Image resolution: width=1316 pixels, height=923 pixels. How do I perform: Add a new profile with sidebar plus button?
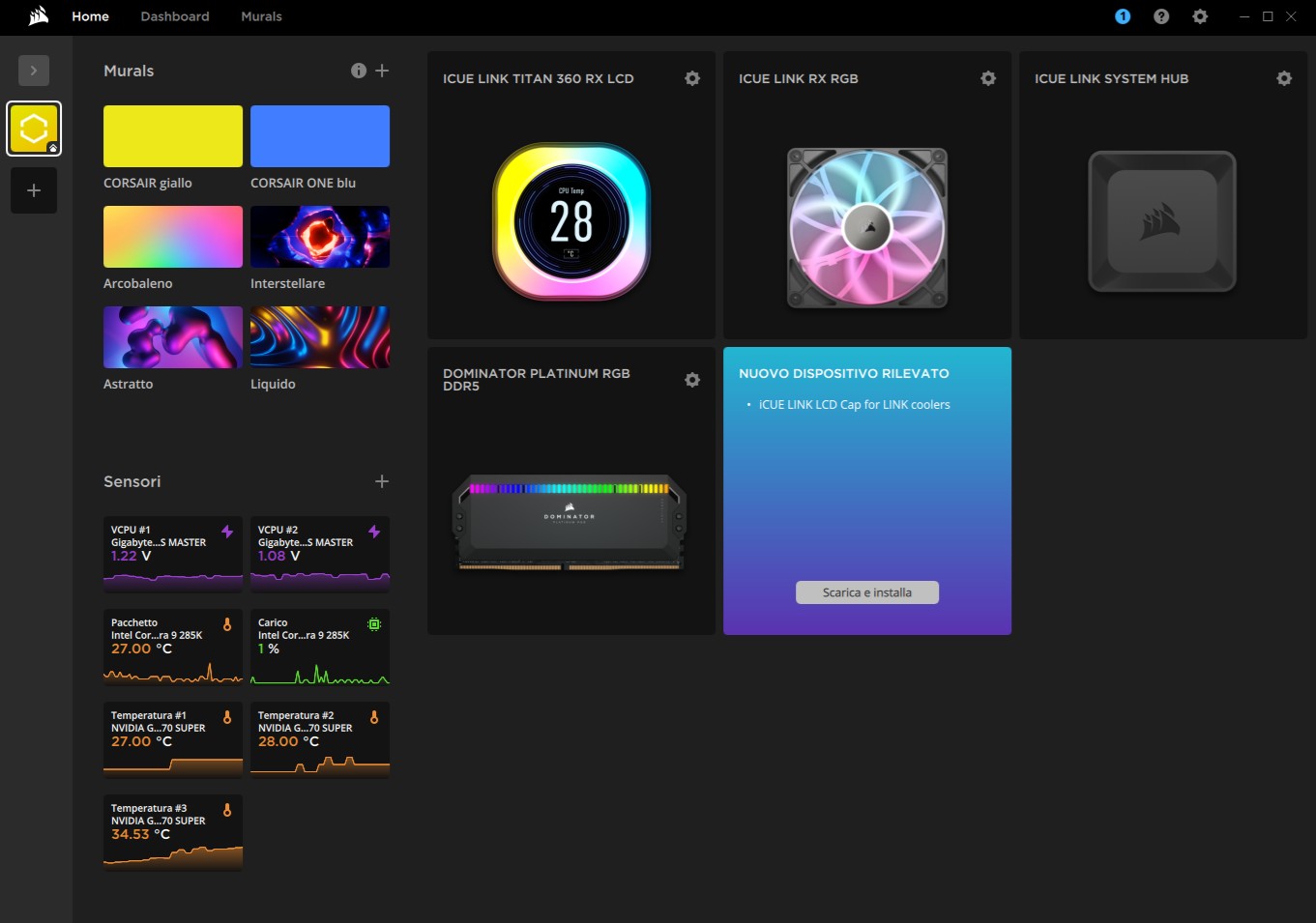(34, 190)
